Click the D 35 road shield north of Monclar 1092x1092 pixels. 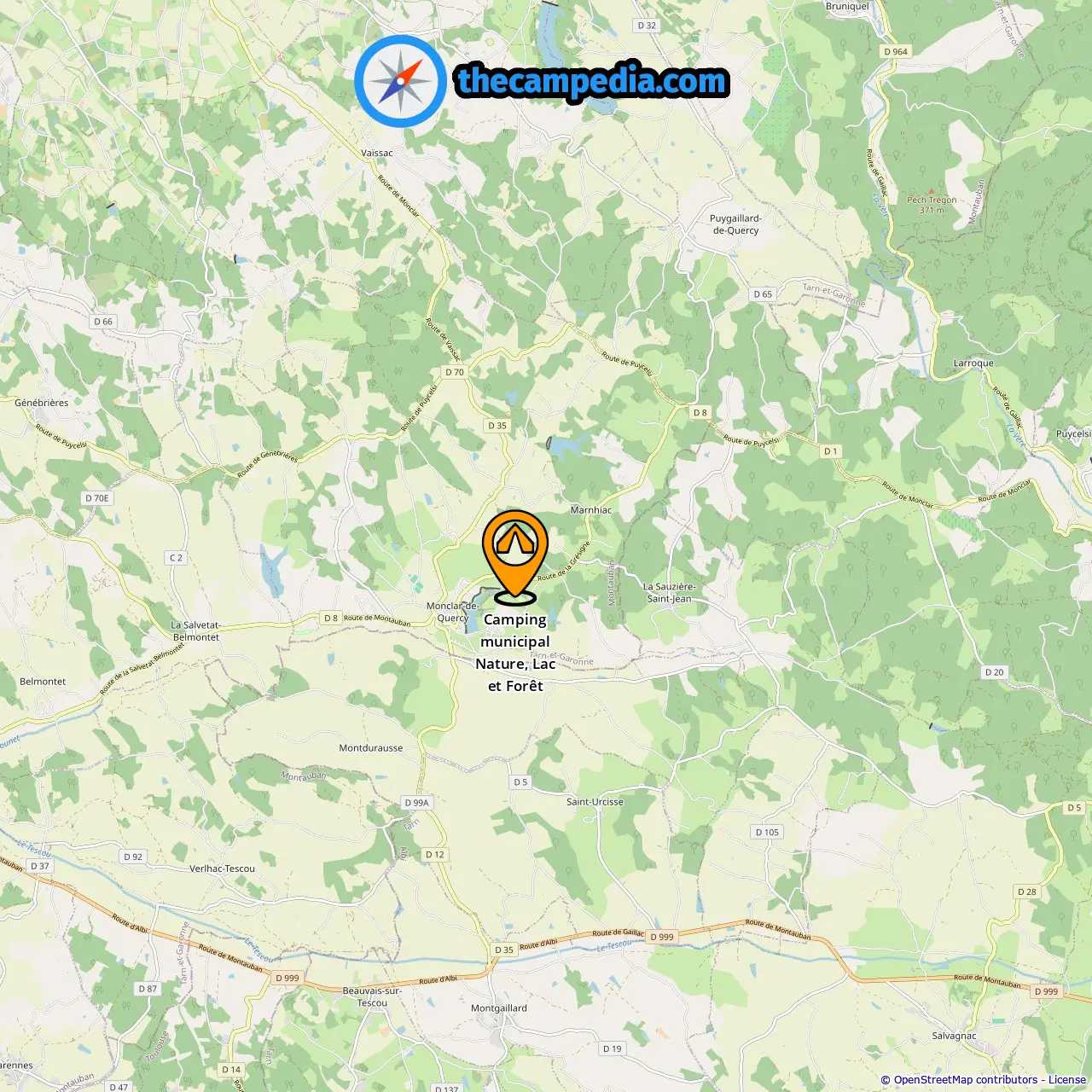pos(497,425)
